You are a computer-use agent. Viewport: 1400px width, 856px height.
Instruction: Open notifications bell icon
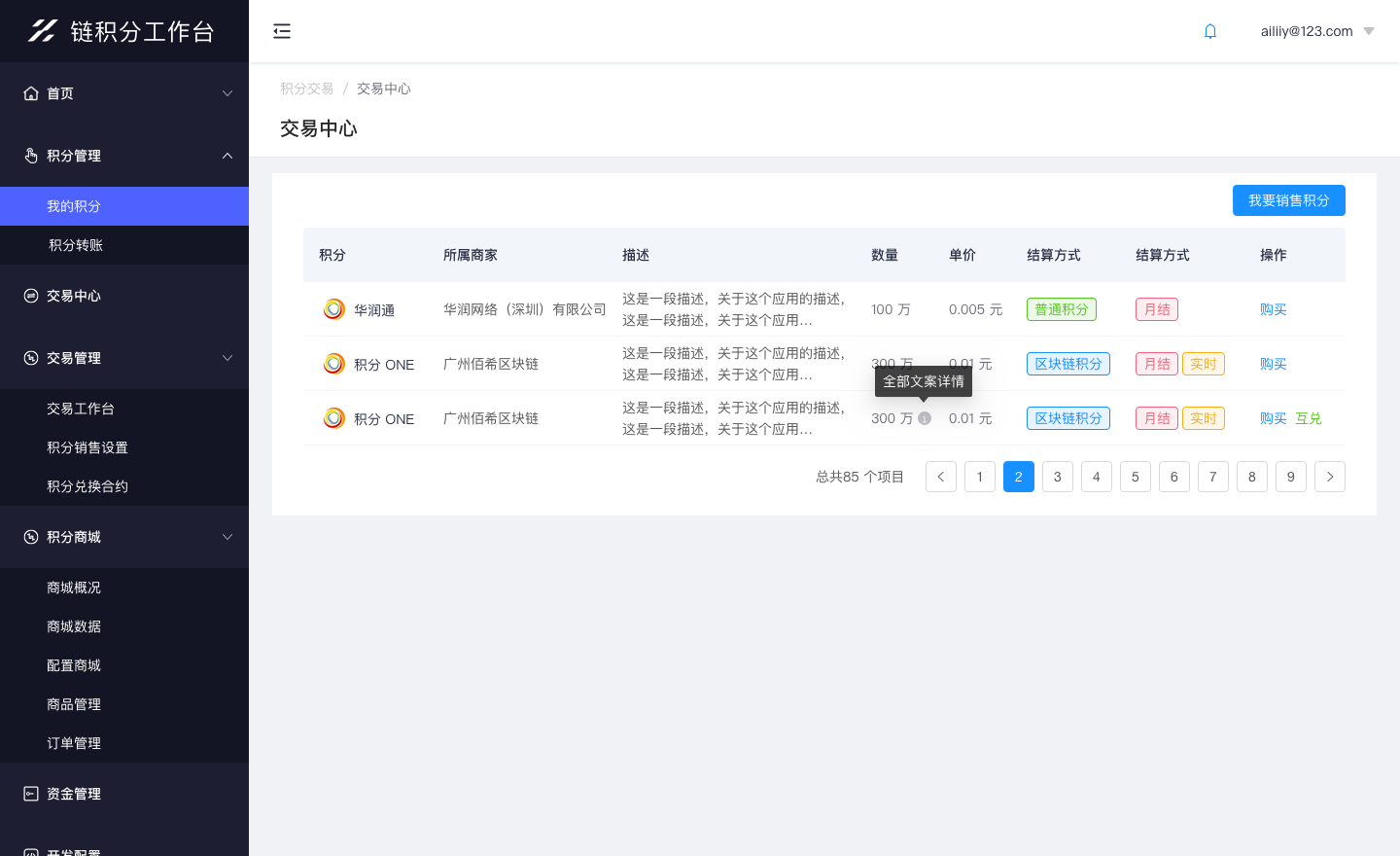click(1210, 31)
